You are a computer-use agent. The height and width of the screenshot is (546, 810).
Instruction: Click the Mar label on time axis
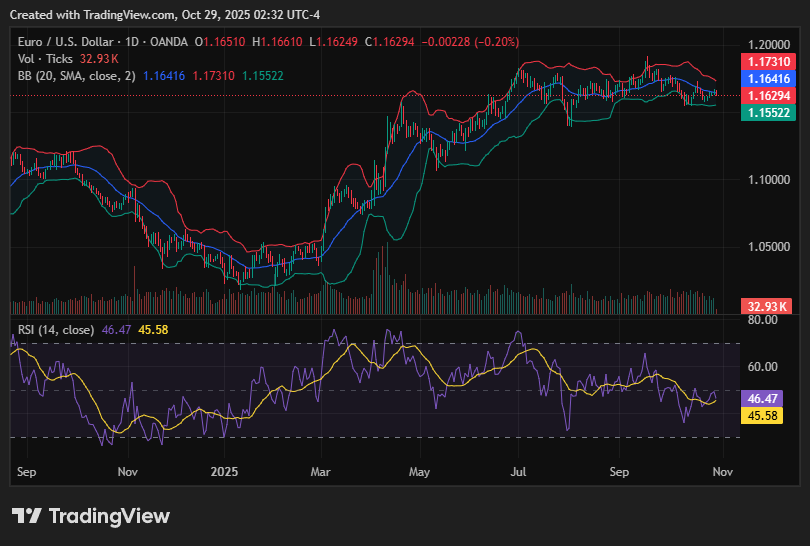[320, 470]
